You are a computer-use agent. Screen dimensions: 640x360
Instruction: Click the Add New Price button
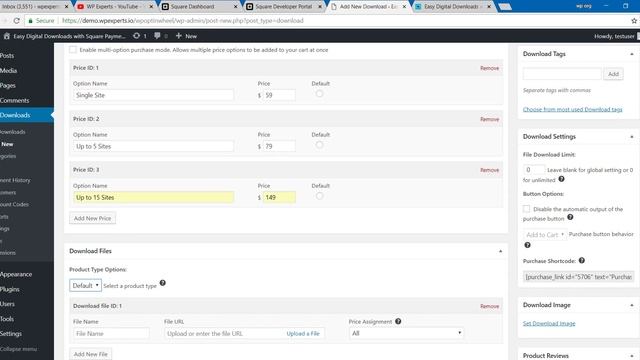(x=92, y=218)
